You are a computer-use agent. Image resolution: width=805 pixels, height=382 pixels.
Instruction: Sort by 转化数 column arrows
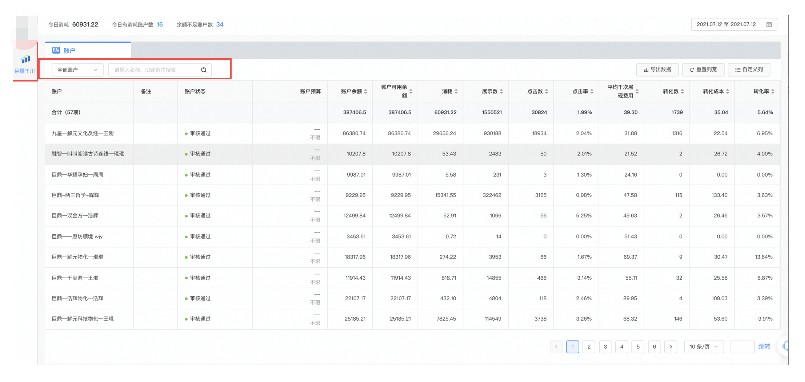click(682, 91)
